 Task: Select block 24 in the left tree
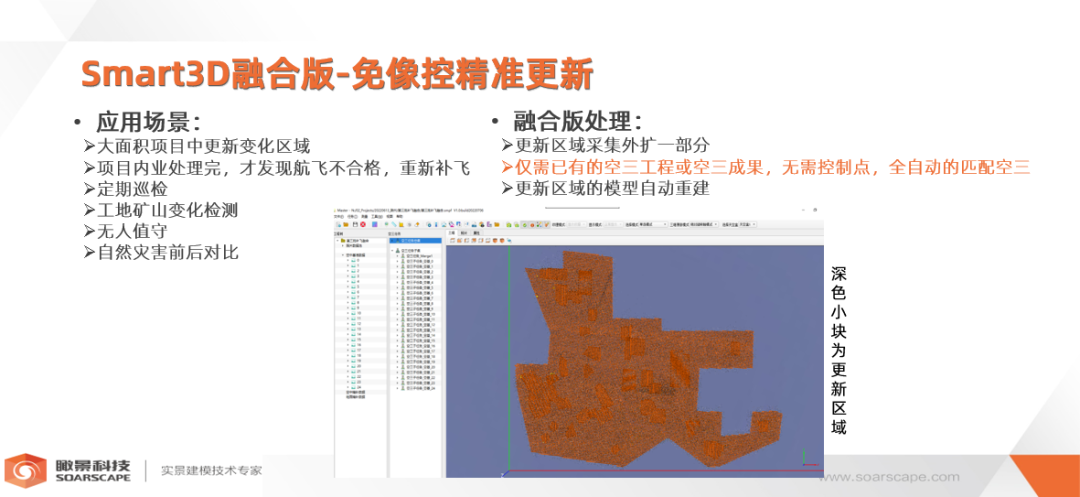click(x=356, y=387)
